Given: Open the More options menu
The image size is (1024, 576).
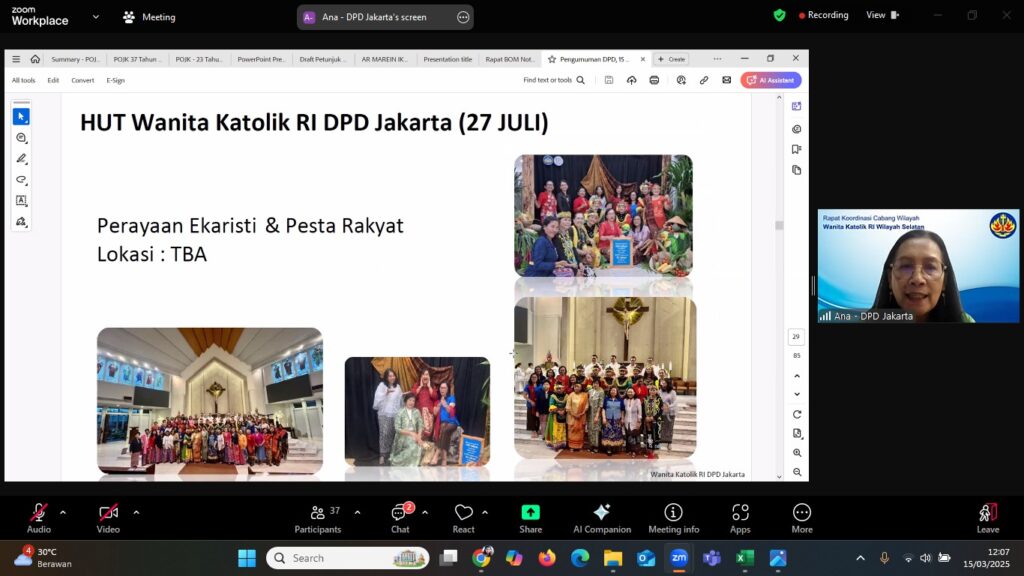Looking at the screenshot, I should pyautogui.click(x=801, y=517).
